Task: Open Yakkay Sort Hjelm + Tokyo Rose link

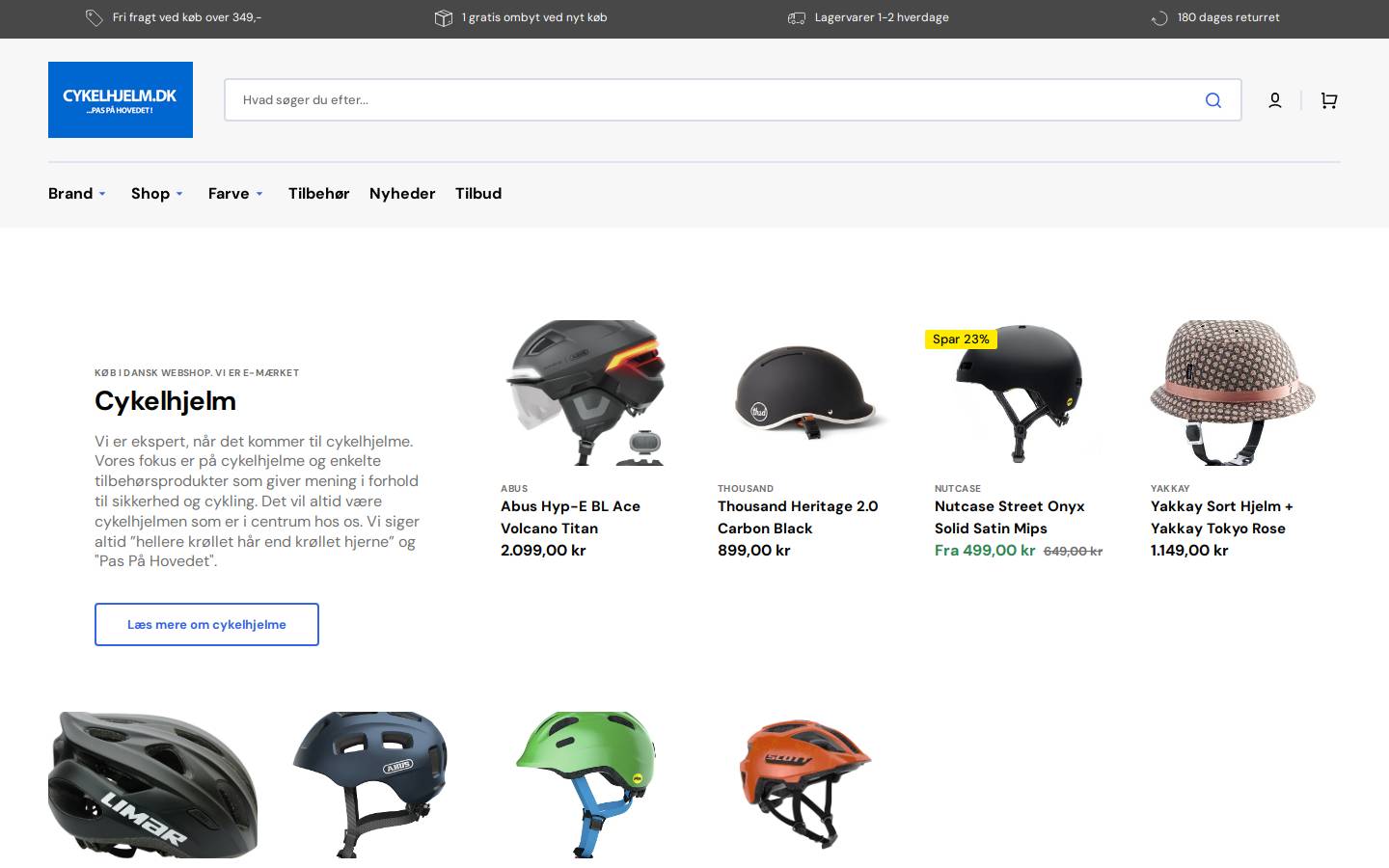Action: pyautogui.click(x=1221, y=517)
